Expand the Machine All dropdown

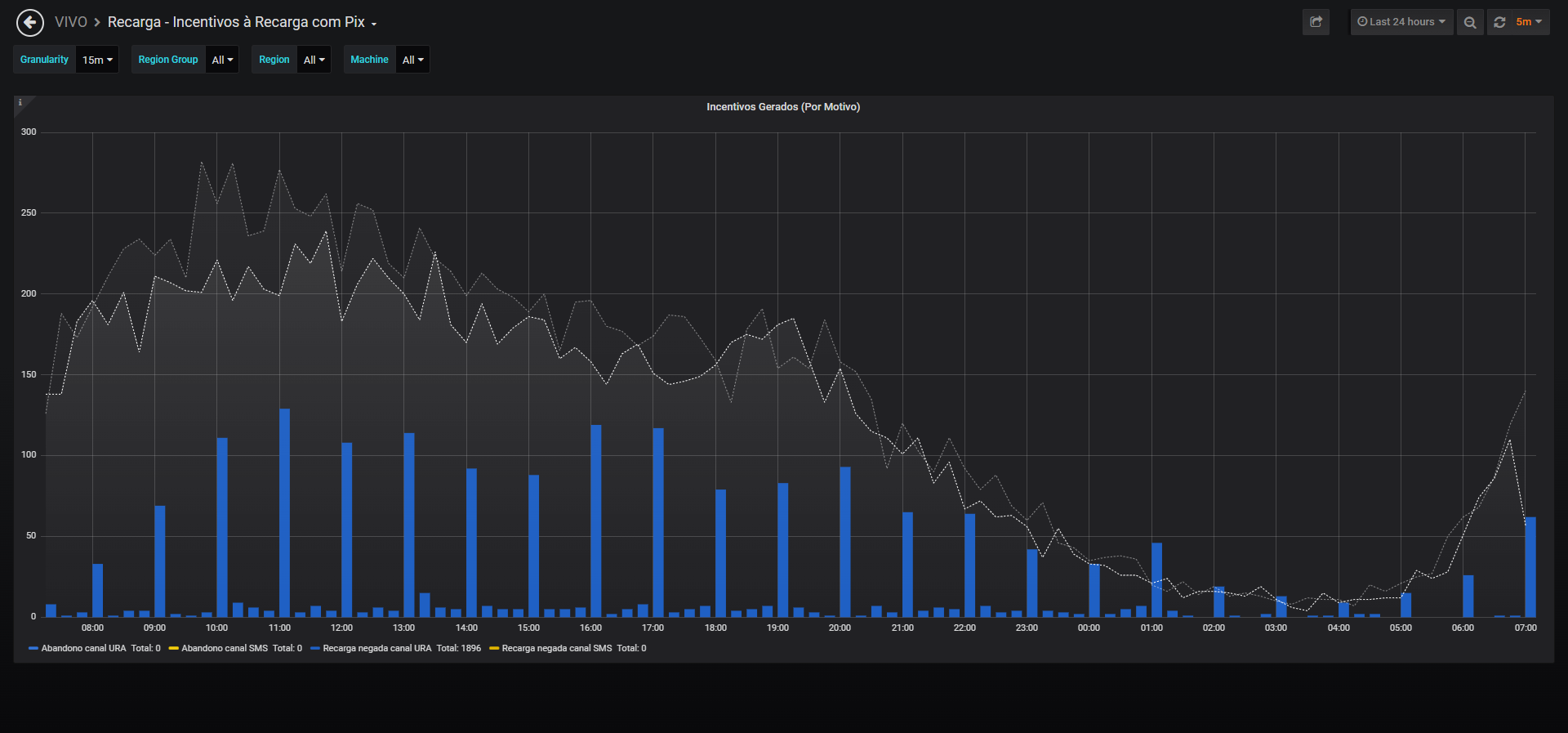click(x=412, y=60)
